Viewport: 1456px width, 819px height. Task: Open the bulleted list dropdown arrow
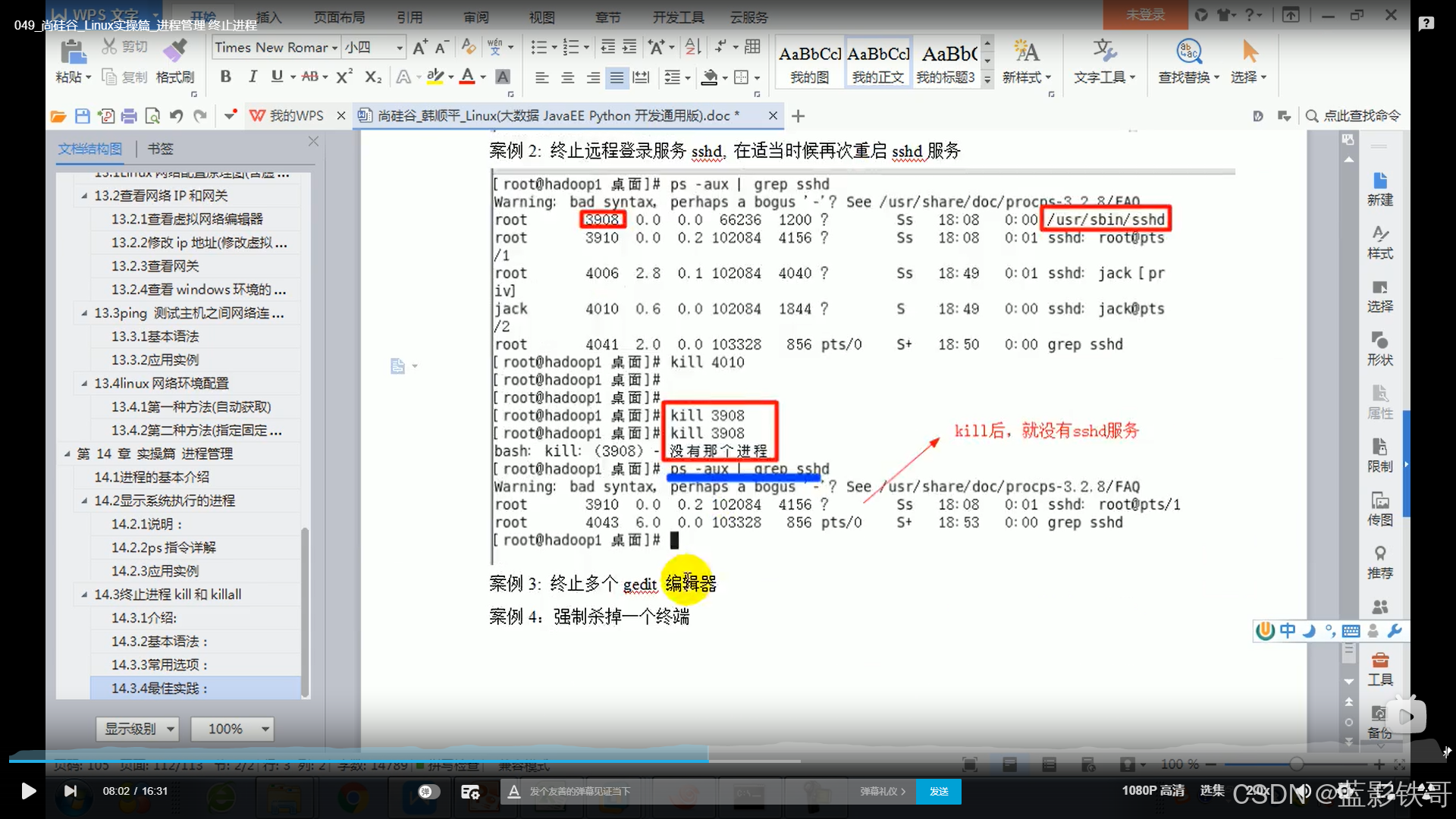[554, 48]
